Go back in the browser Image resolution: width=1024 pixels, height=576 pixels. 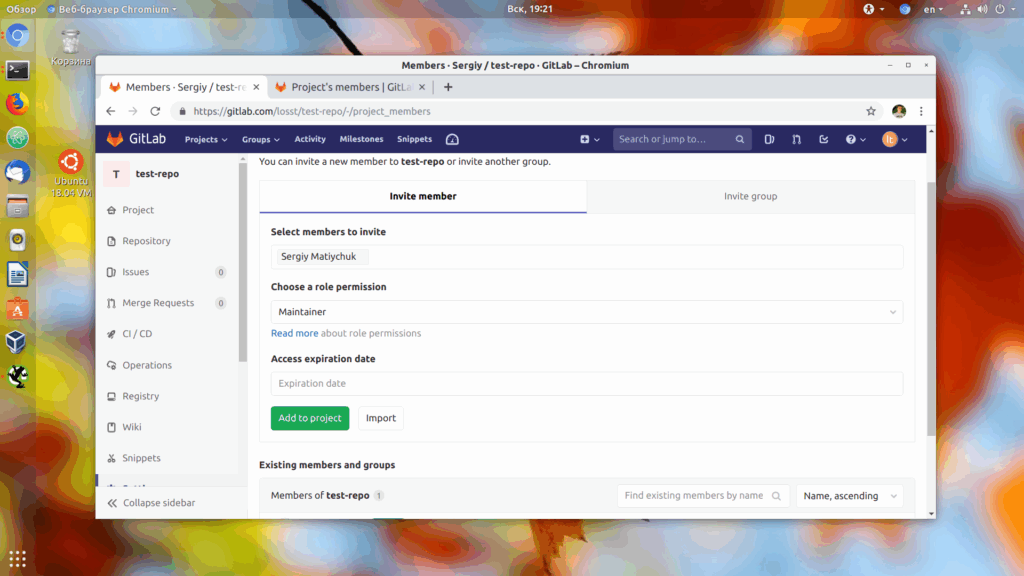110,111
